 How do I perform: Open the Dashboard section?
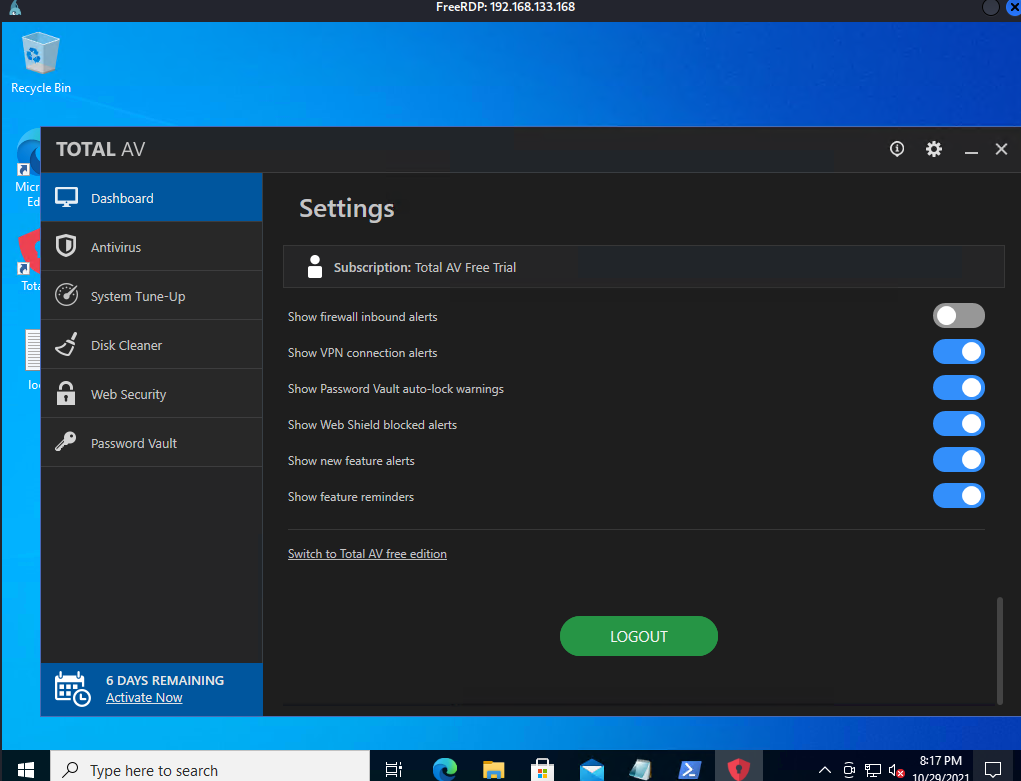click(151, 197)
